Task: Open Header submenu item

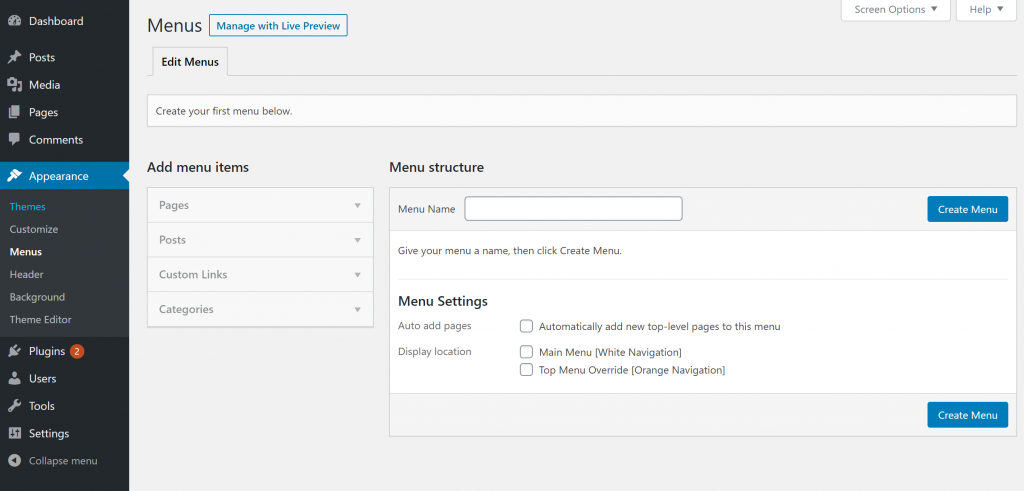Action: click(27, 274)
